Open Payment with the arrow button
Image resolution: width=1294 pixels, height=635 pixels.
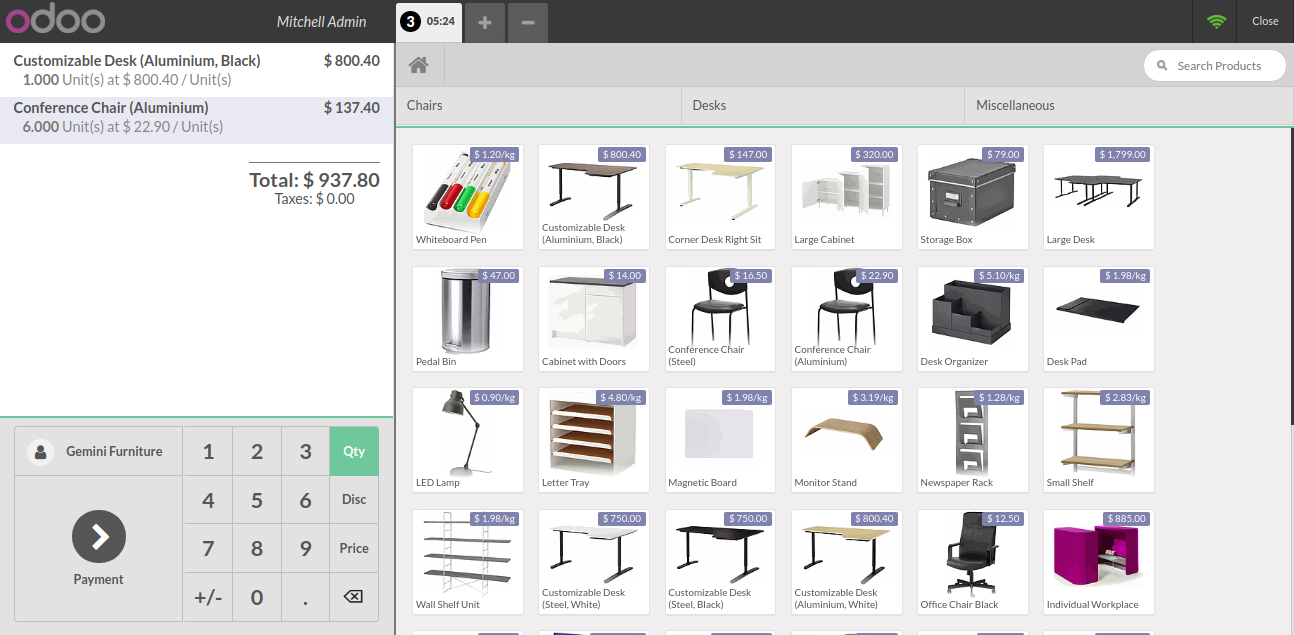tap(99, 537)
